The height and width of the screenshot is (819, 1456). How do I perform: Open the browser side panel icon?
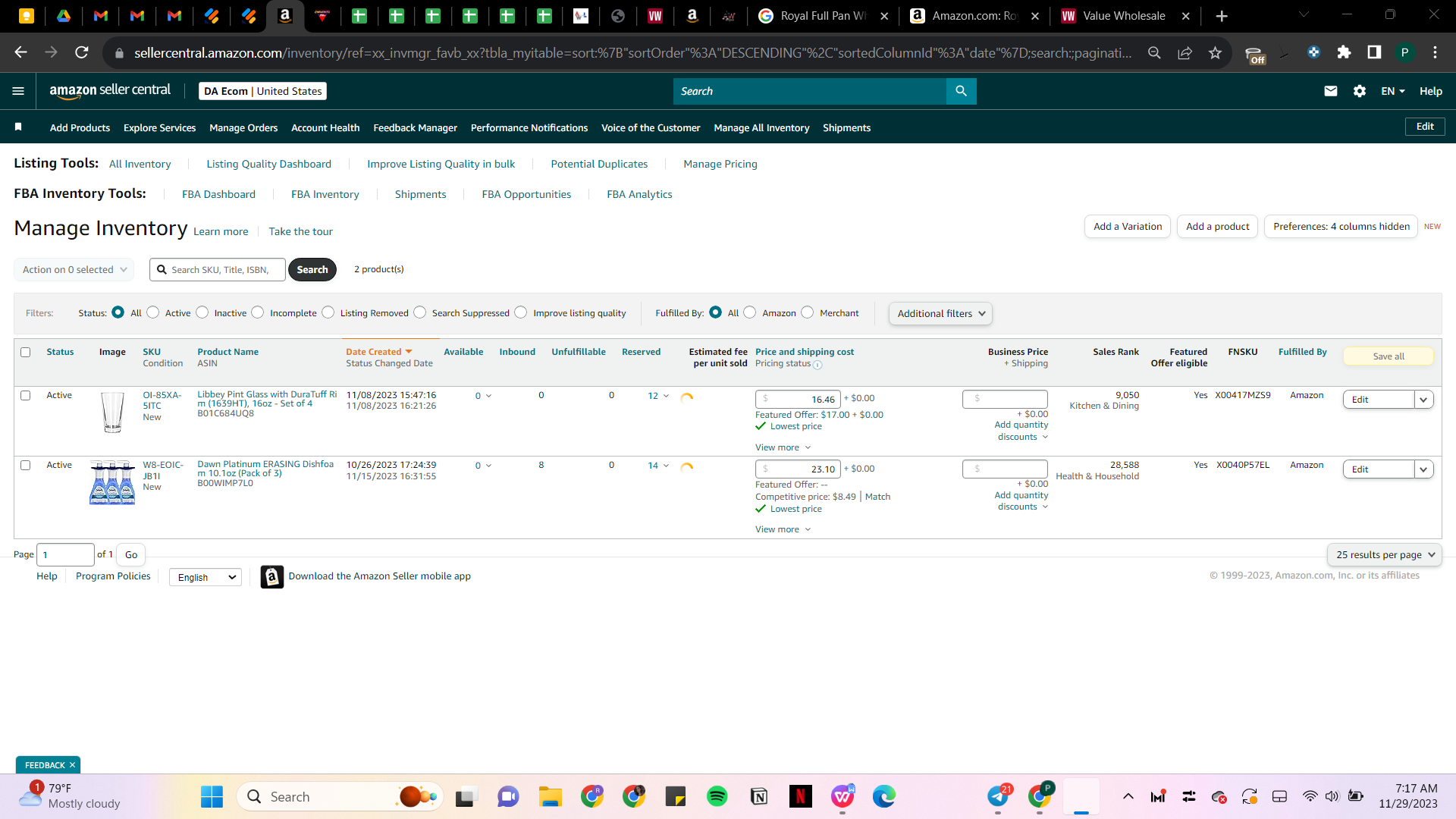click(x=1374, y=52)
